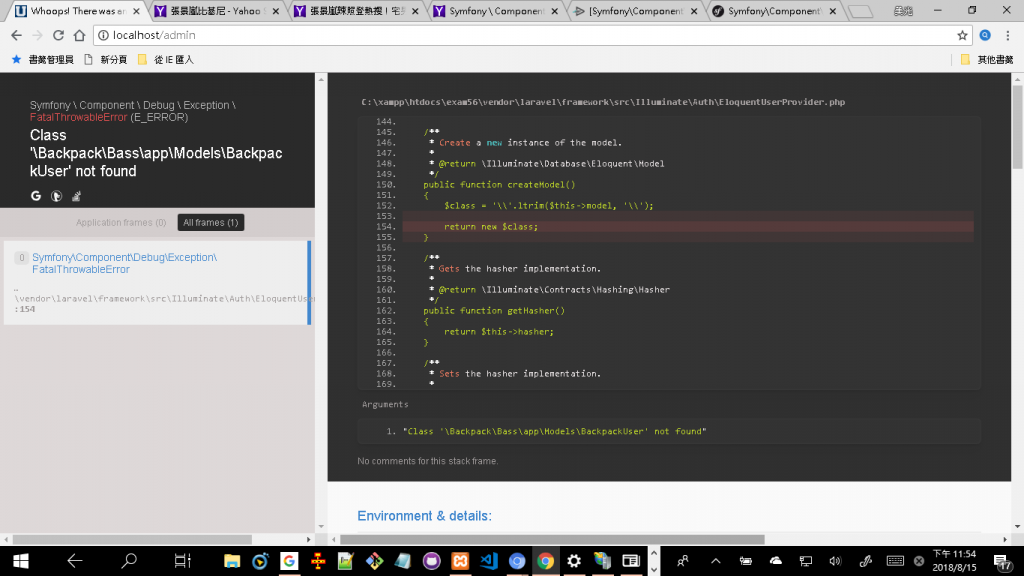
Task: Click highlighted line 'return new $class;'
Action: [x=491, y=227]
